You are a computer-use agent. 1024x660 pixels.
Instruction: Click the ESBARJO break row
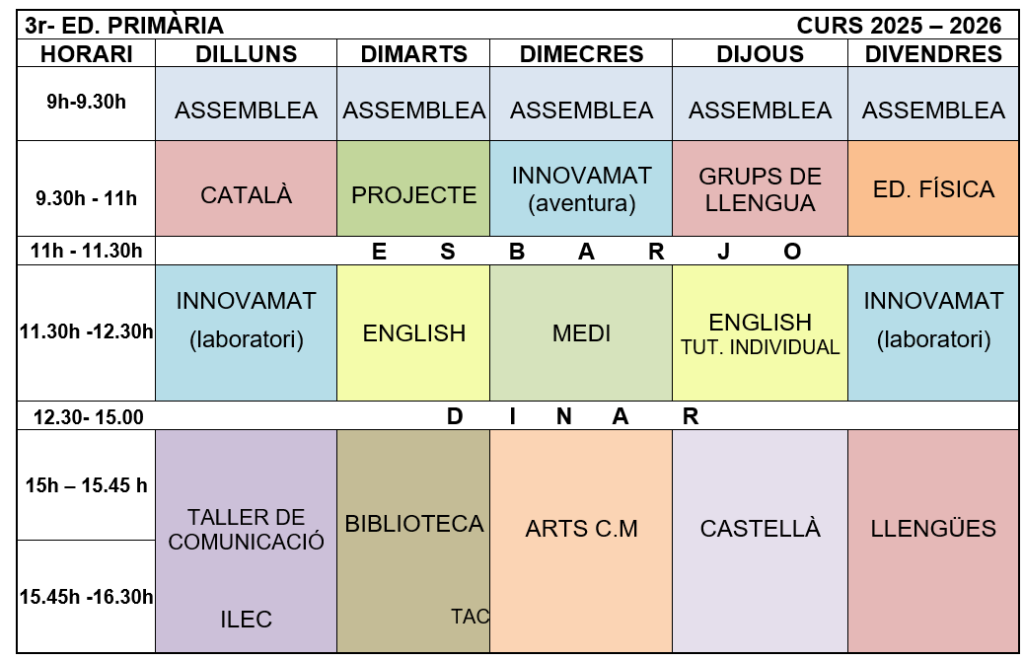[x=586, y=252]
